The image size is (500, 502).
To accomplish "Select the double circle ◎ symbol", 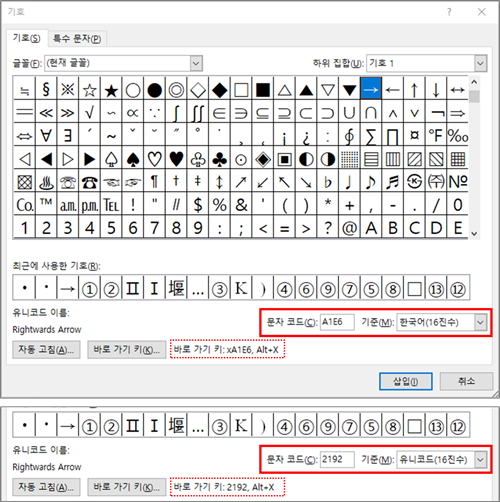I will (176, 89).
